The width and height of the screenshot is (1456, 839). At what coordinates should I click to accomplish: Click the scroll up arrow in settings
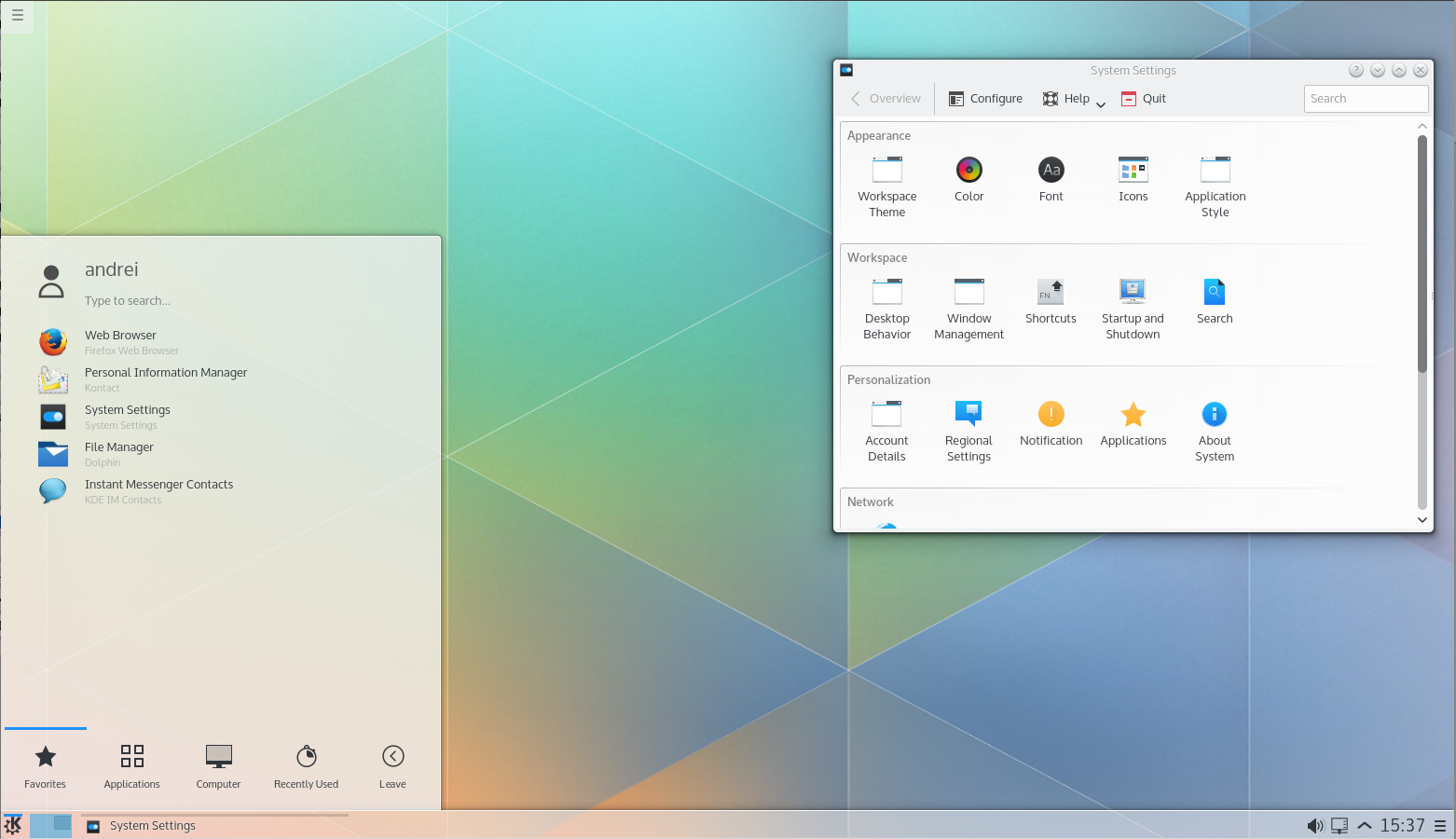coord(1422,126)
